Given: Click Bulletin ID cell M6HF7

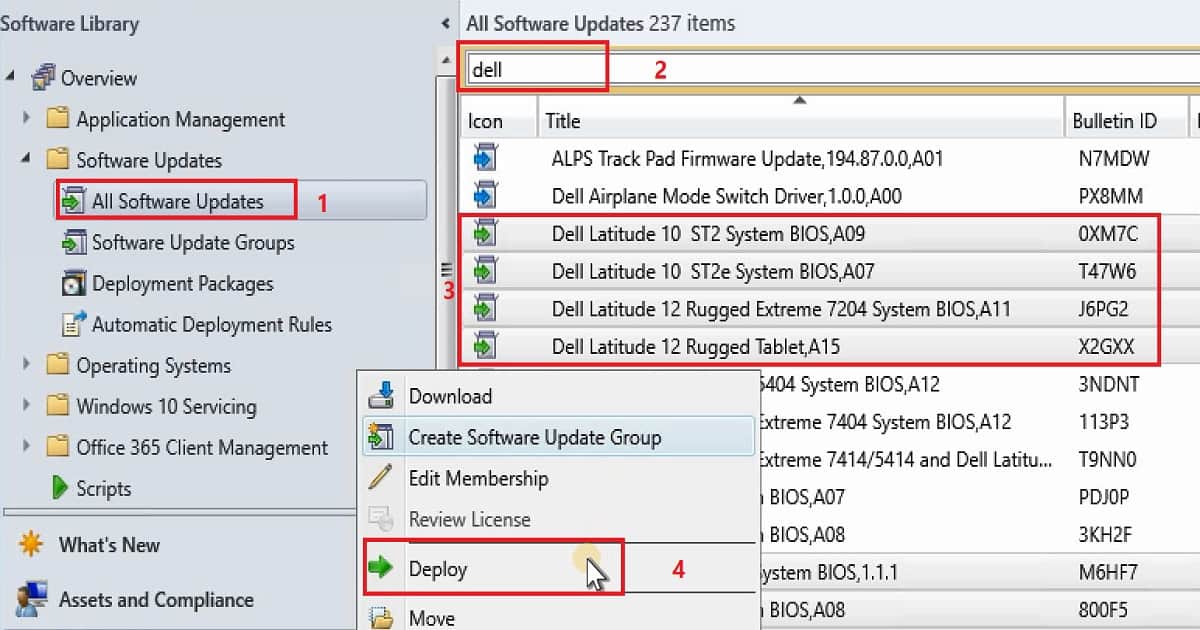Looking at the screenshot, I should [1108, 573].
